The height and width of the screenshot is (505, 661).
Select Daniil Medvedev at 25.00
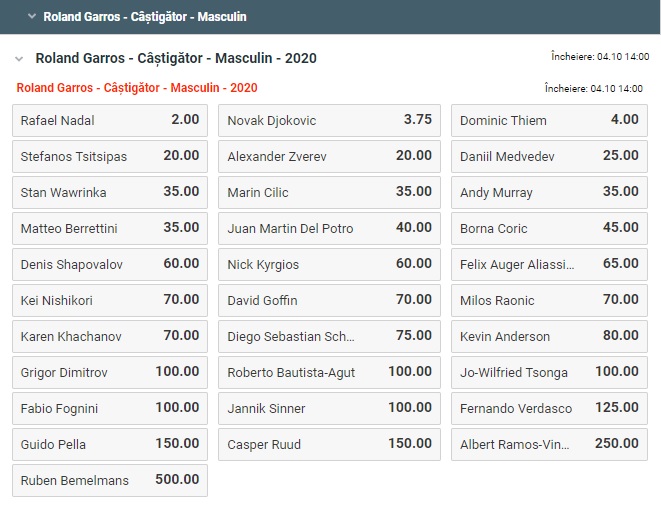(x=548, y=156)
